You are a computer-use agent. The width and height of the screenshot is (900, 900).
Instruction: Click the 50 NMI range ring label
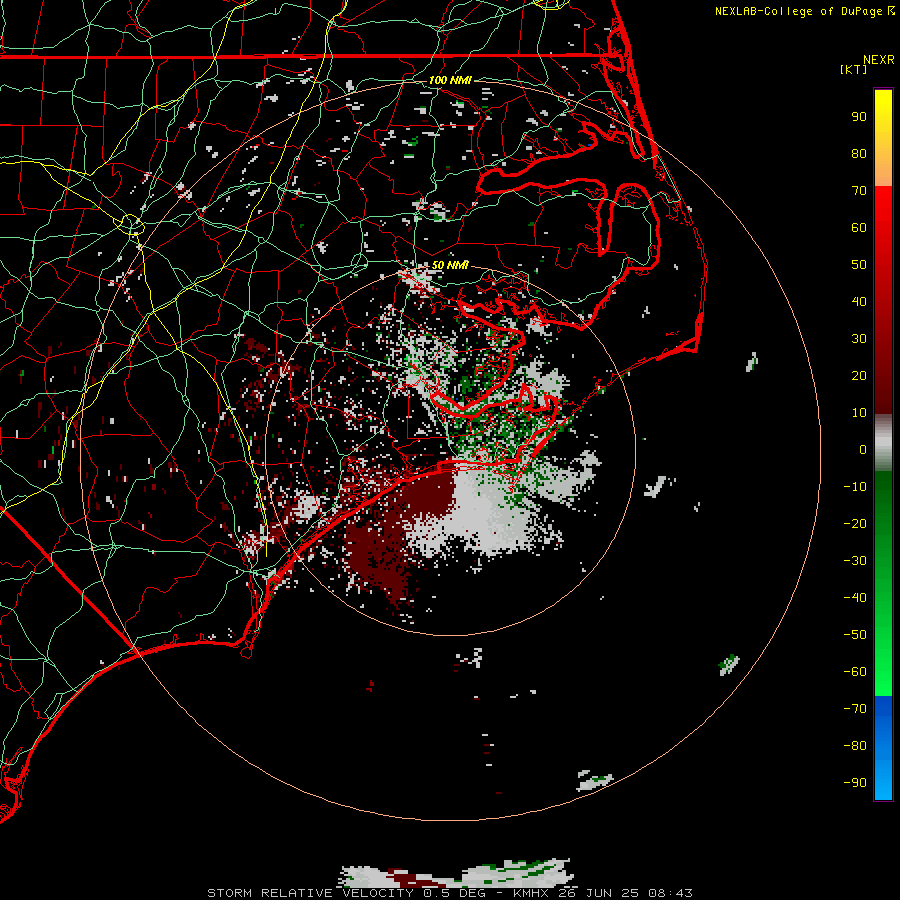click(x=449, y=265)
